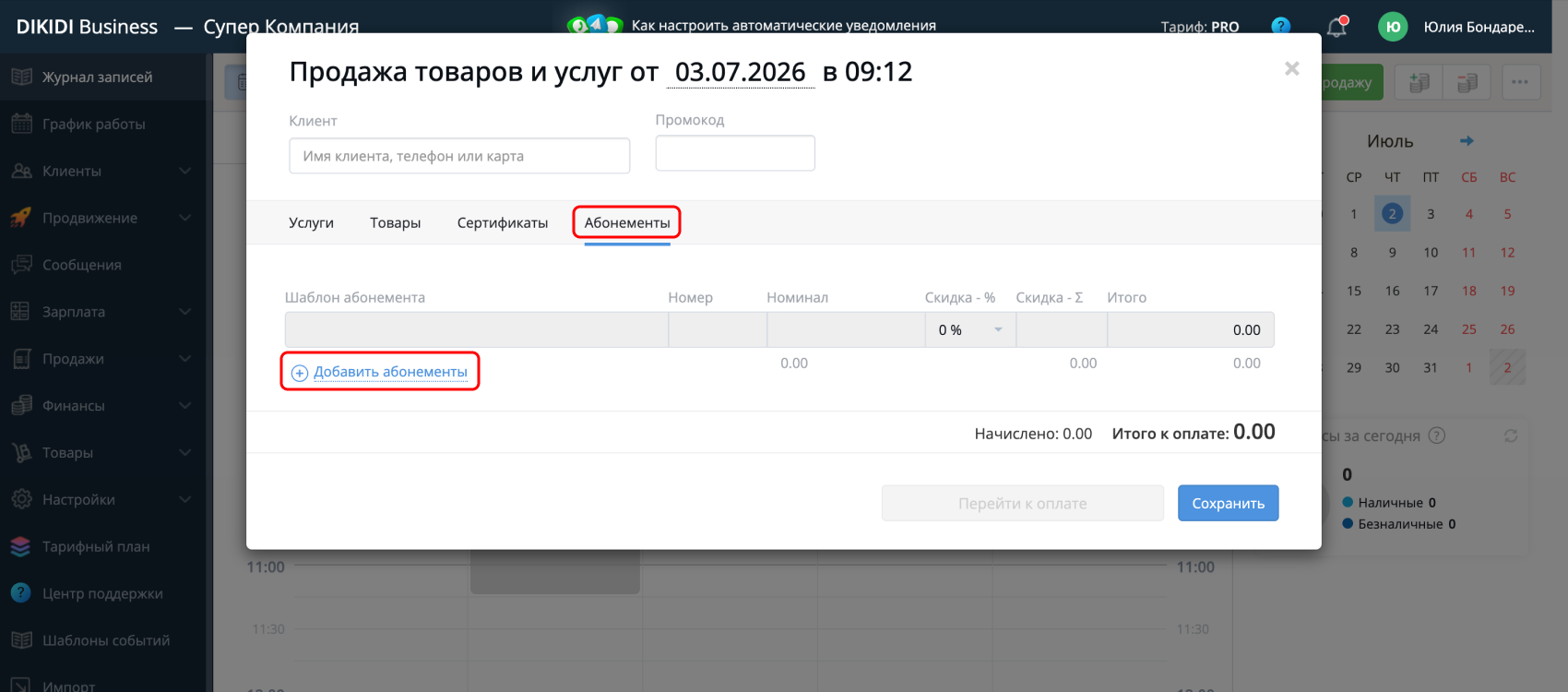Image resolution: width=1568 pixels, height=692 pixels.
Task: Expand the Продажи submenu chevron
Action: (x=185, y=359)
